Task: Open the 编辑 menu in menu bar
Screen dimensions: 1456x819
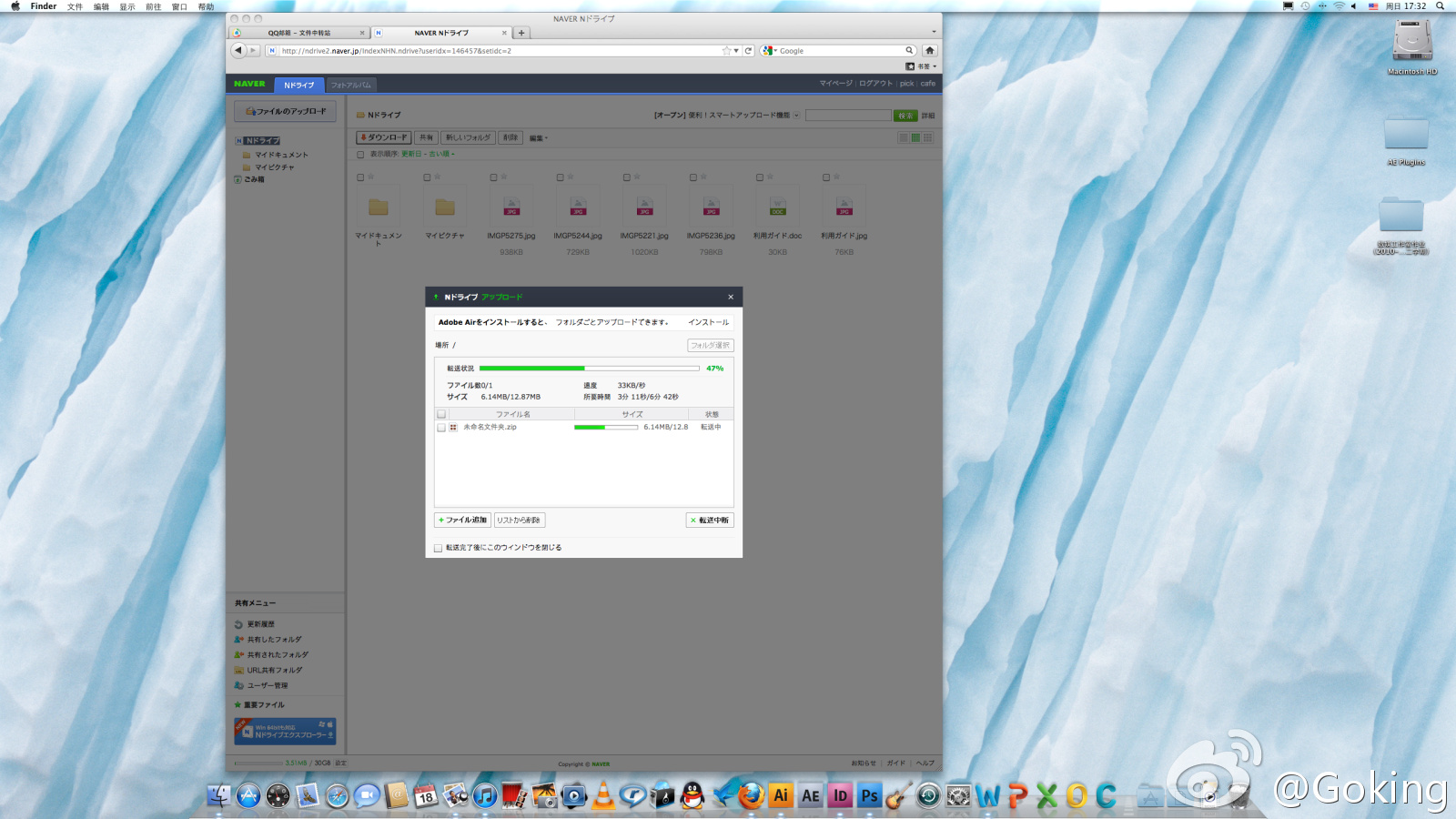Action: (x=101, y=6)
